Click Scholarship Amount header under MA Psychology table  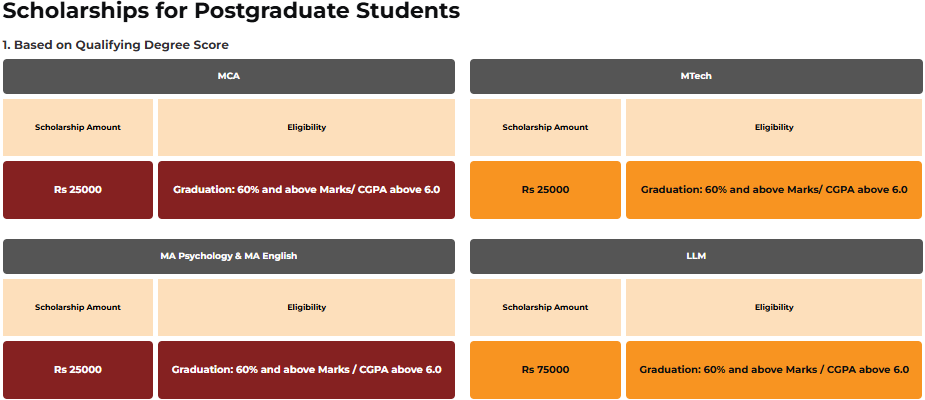tap(78, 307)
